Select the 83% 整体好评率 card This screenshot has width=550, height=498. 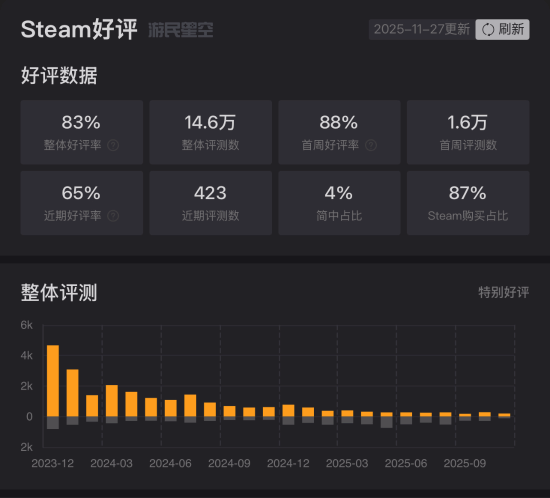pos(82,132)
